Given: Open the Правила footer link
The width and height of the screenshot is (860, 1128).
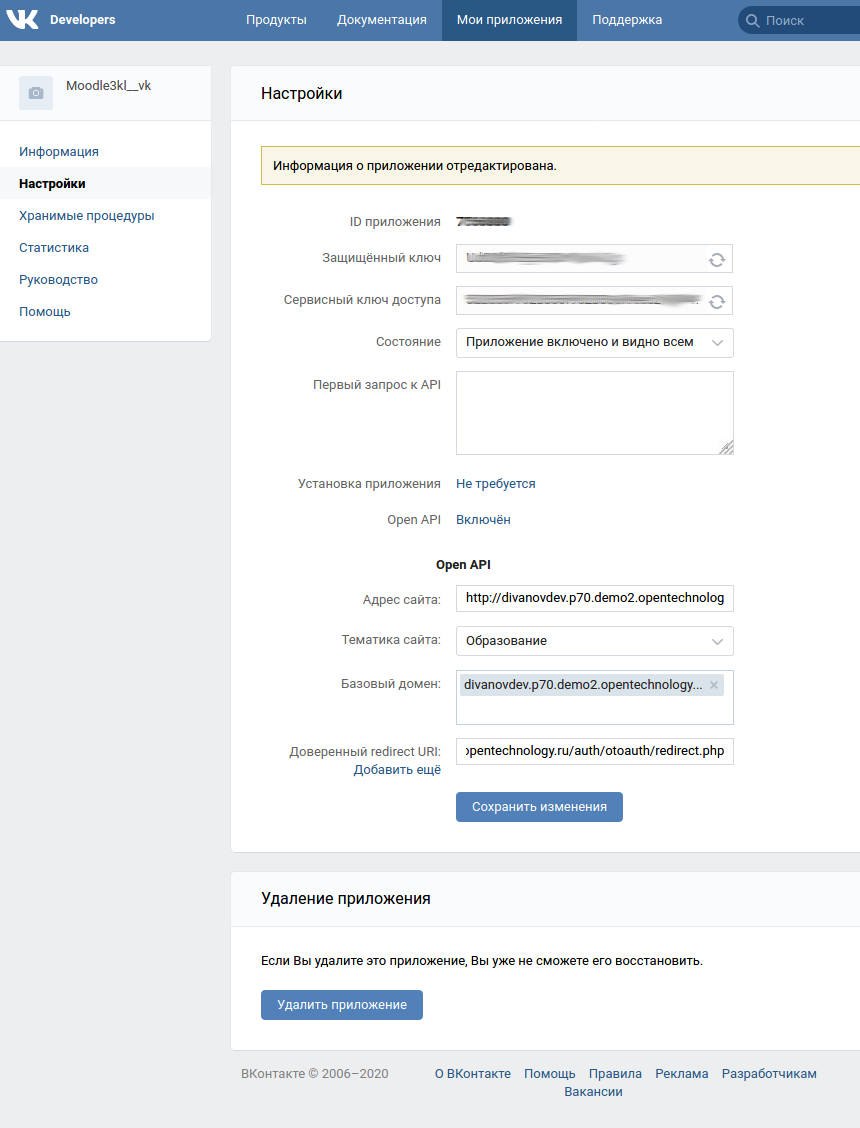Looking at the screenshot, I should click(x=615, y=1074).
